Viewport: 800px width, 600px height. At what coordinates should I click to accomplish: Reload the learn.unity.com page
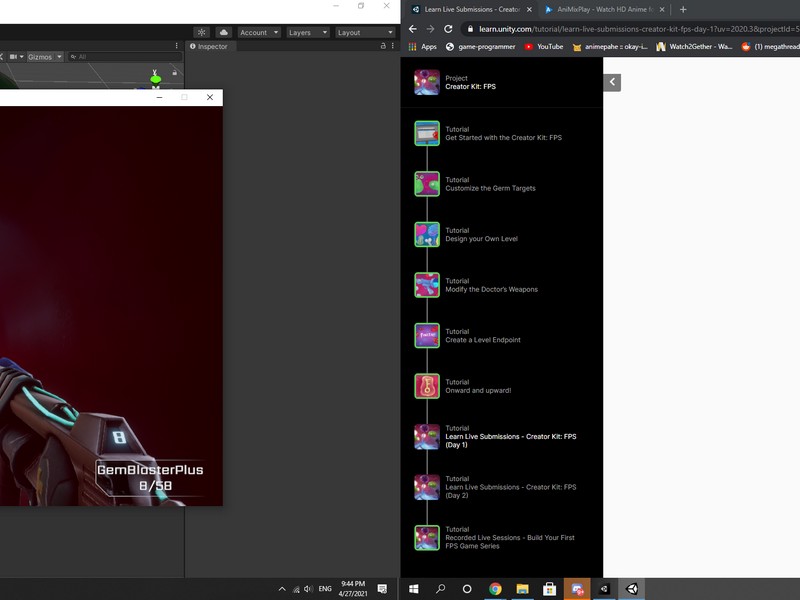coord(448,29)
